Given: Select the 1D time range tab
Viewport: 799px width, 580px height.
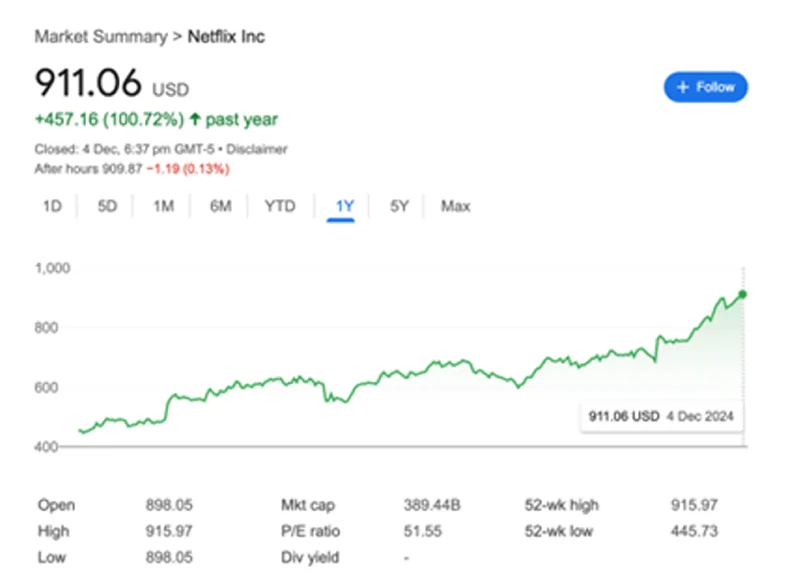Looking at the screenshot, I should click(52, 206).
